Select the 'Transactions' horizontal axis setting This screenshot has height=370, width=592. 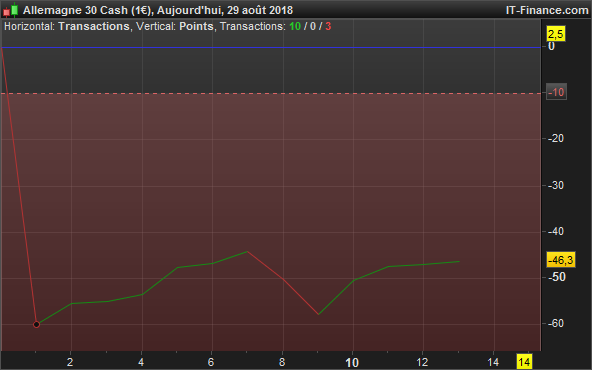coord(94,26)
